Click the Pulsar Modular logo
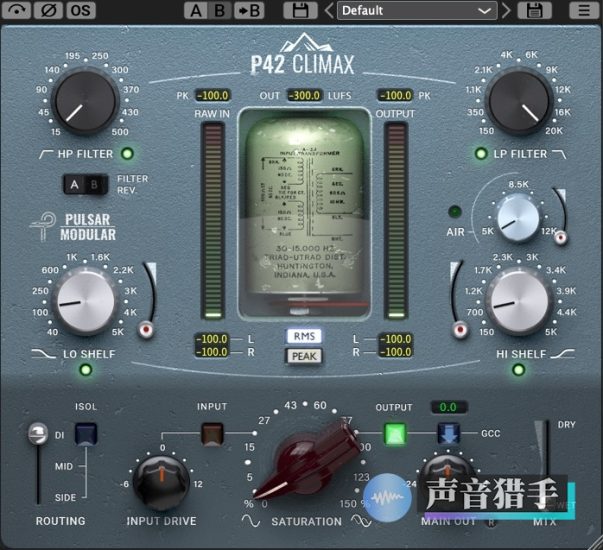This screenshot has height=550, width=603. (73, 227)
